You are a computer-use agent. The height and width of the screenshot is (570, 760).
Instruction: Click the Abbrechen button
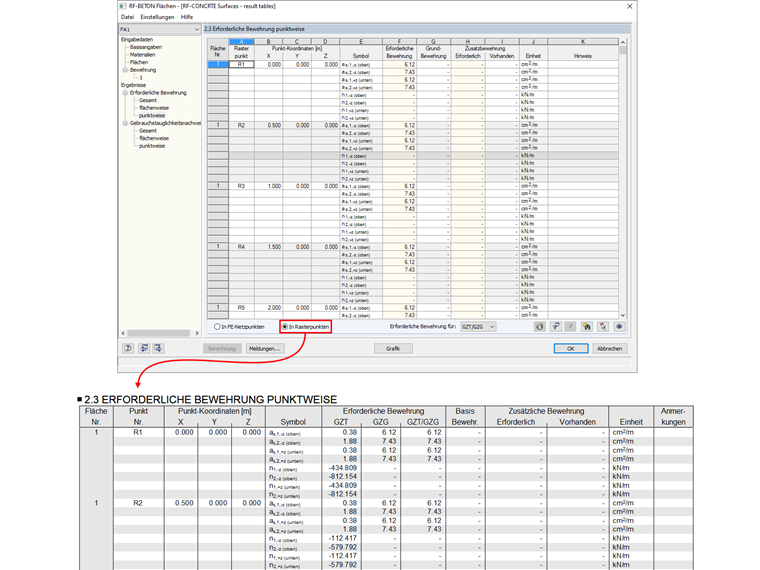(609, 348)
